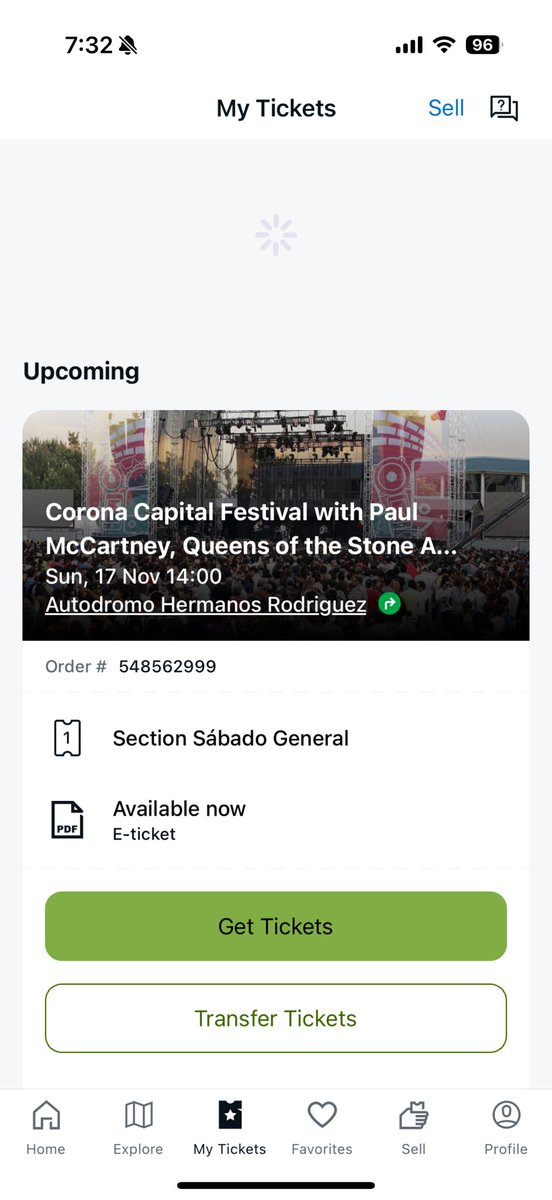Tap the Available now E-ticket row
The height and width of the screenshot is (1200, 552).
tap(276, 820)
